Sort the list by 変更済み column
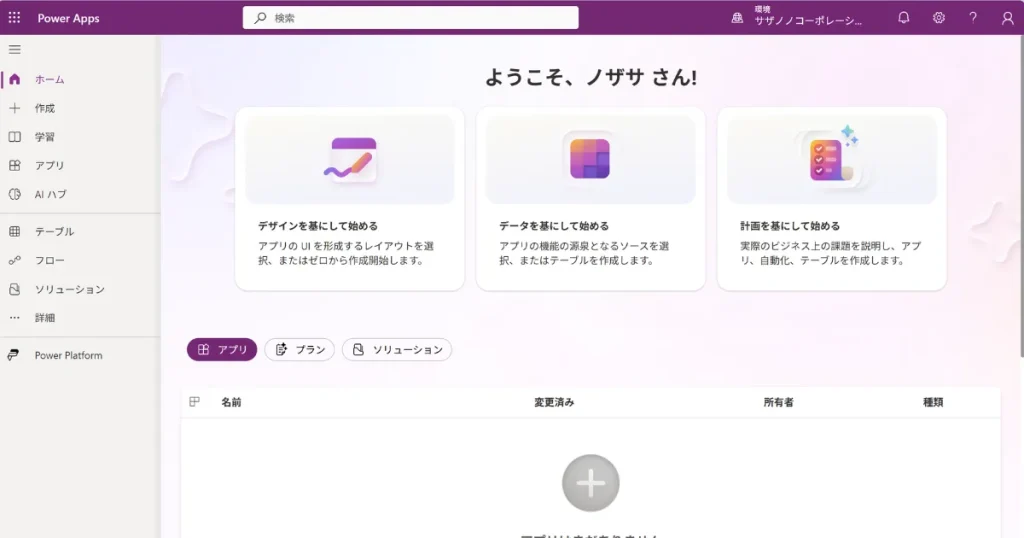The image size is (1024, 538). click(554, 402)
